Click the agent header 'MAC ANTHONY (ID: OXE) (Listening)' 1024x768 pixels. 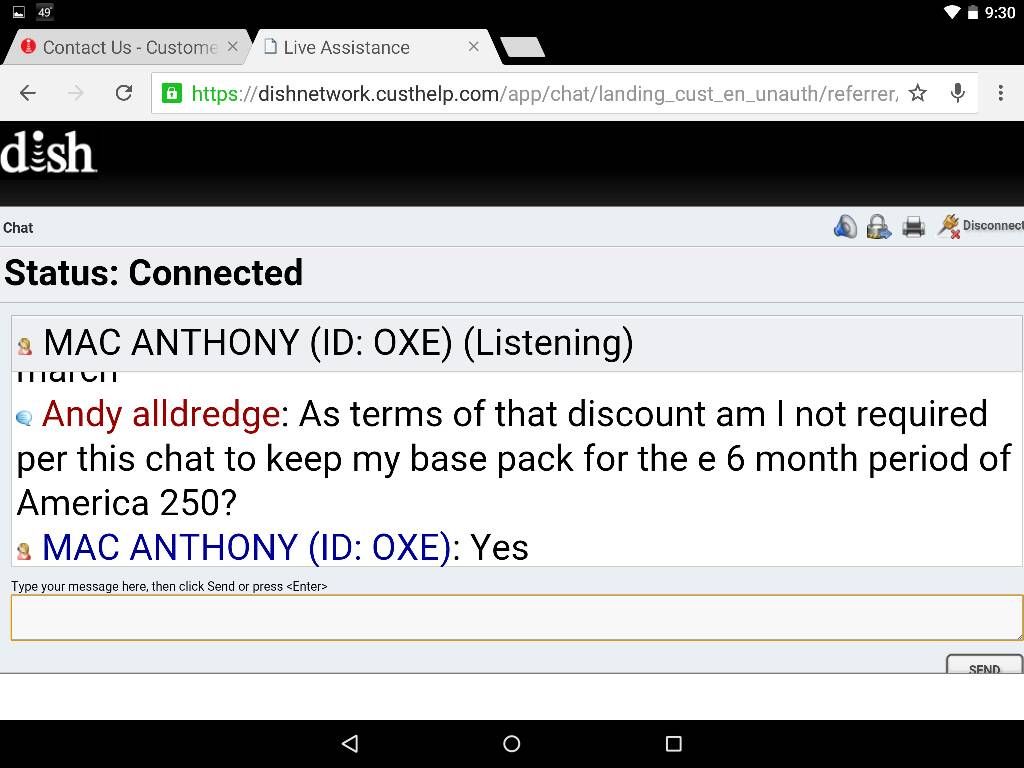click(338, 342)
